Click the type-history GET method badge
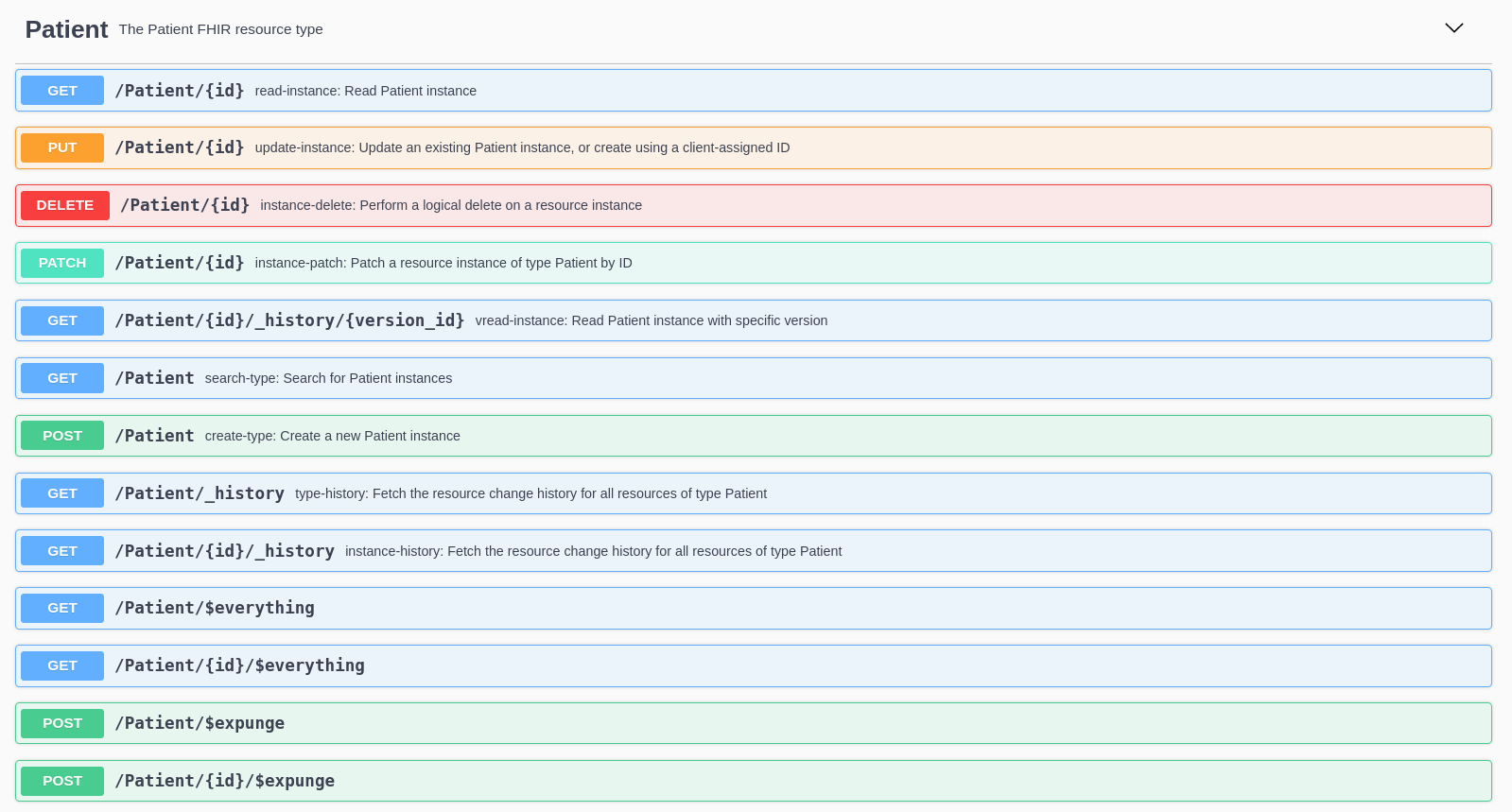This screenshot has height=812, width=1512. pos(62,493)
